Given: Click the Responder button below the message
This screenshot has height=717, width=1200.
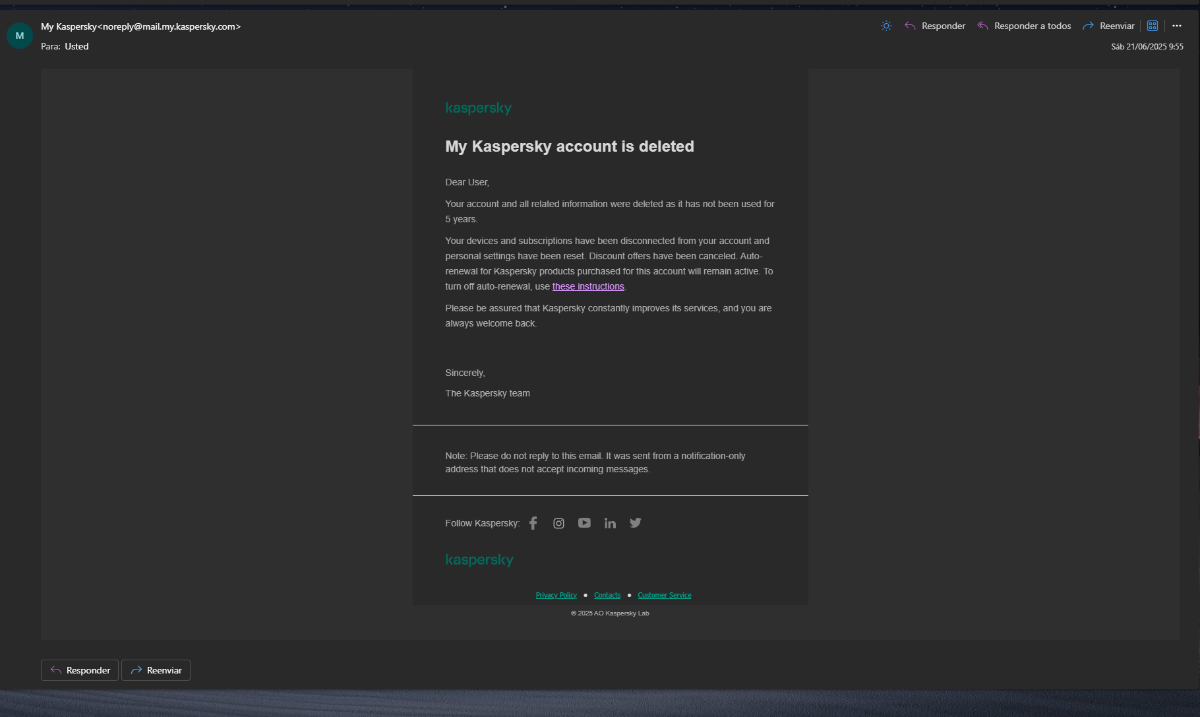Looking at the screenshot, I should pyautogui.click(x=80, y=670).
